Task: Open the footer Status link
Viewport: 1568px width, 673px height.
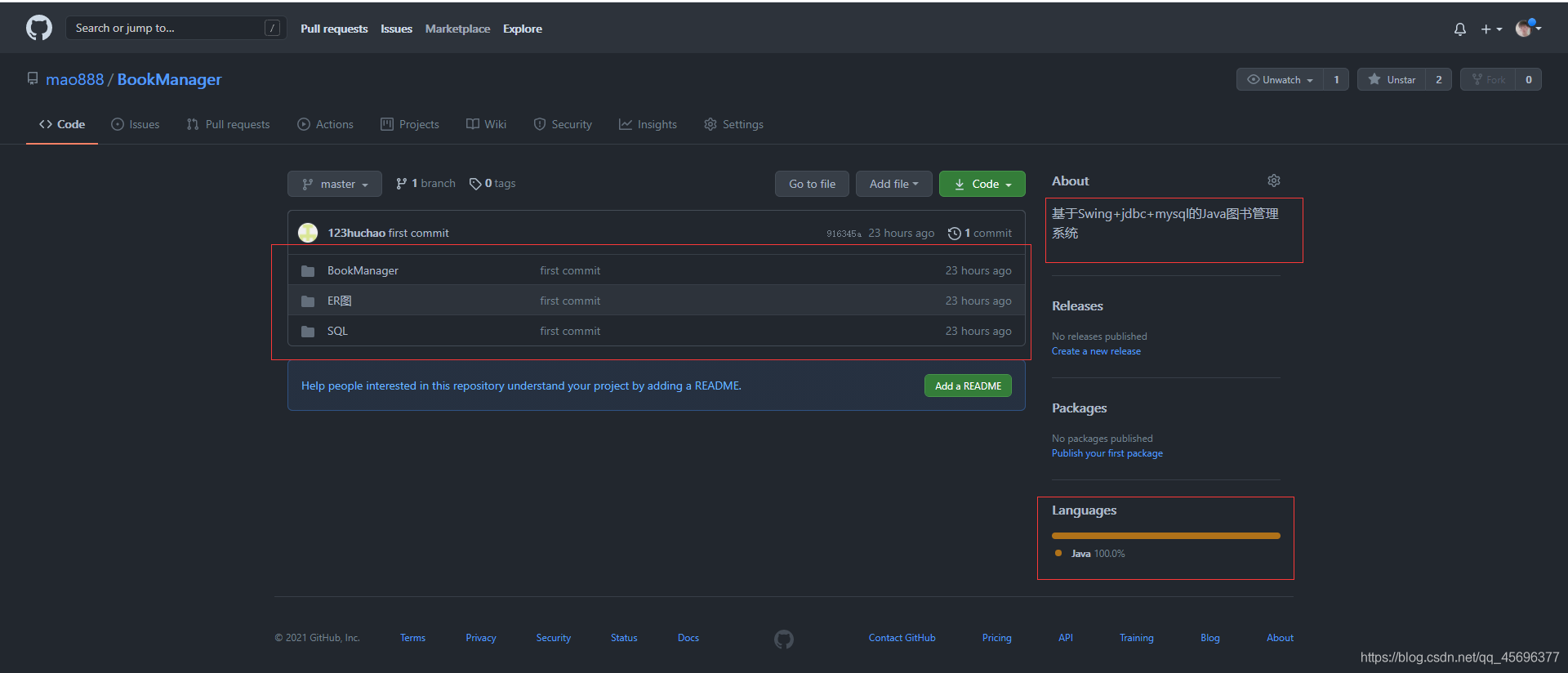Action: [624, 638]
